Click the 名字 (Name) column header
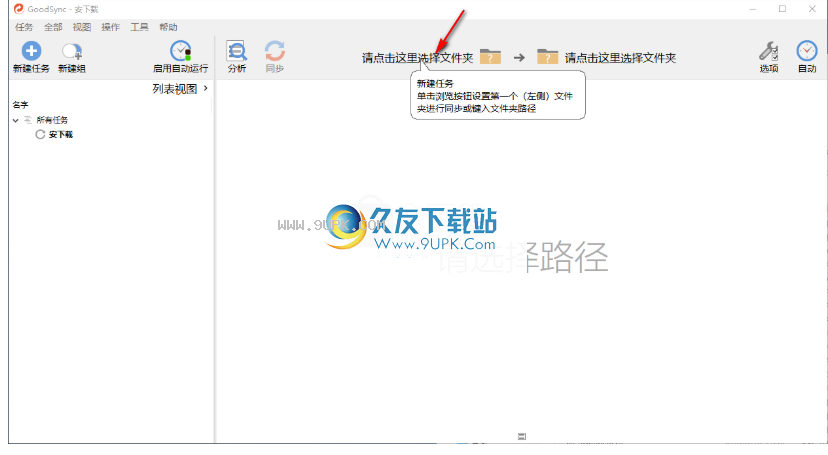828x455 pixels. [x=21, y=105]
